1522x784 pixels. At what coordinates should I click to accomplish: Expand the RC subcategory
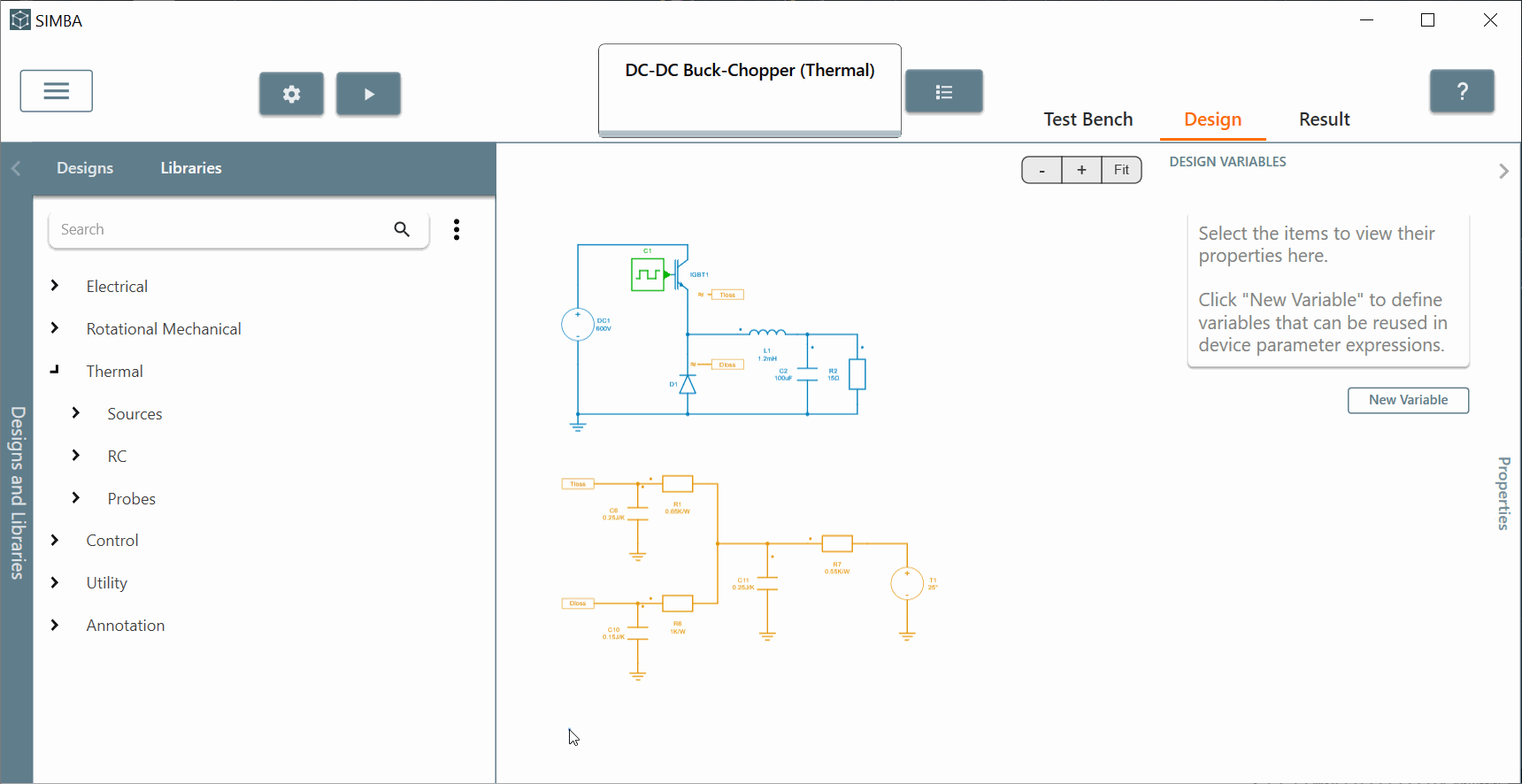point(76,456)
